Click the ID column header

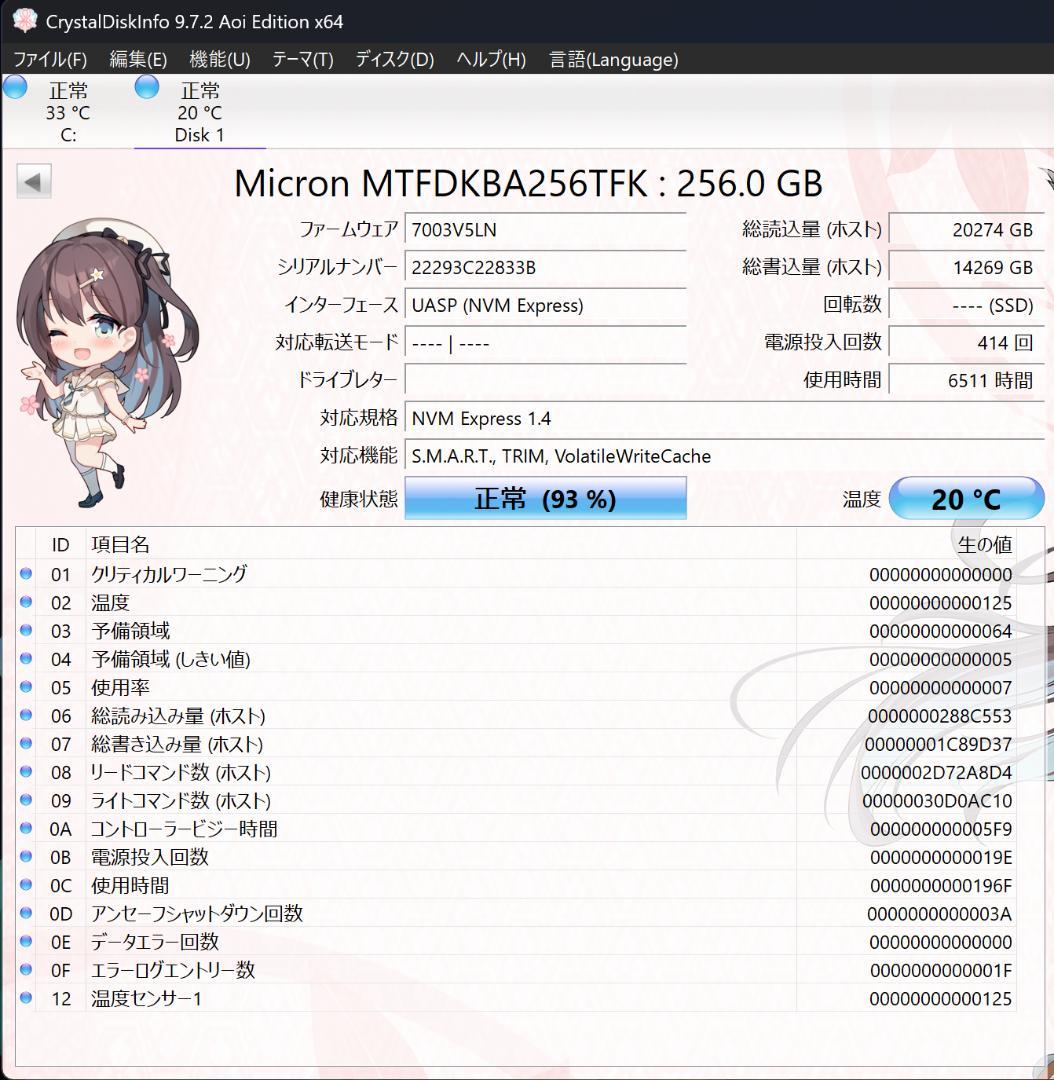point(61,544)
